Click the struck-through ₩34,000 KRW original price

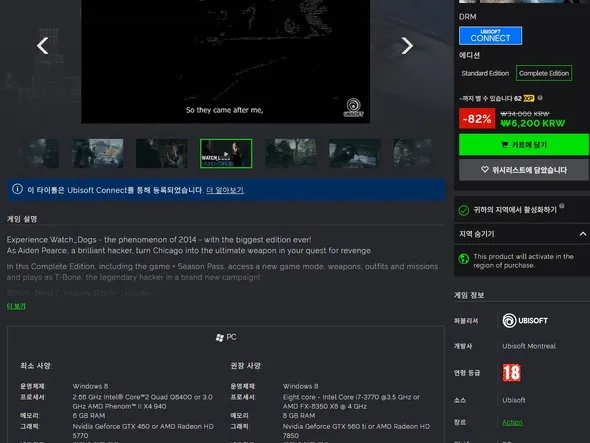(525, 114)
